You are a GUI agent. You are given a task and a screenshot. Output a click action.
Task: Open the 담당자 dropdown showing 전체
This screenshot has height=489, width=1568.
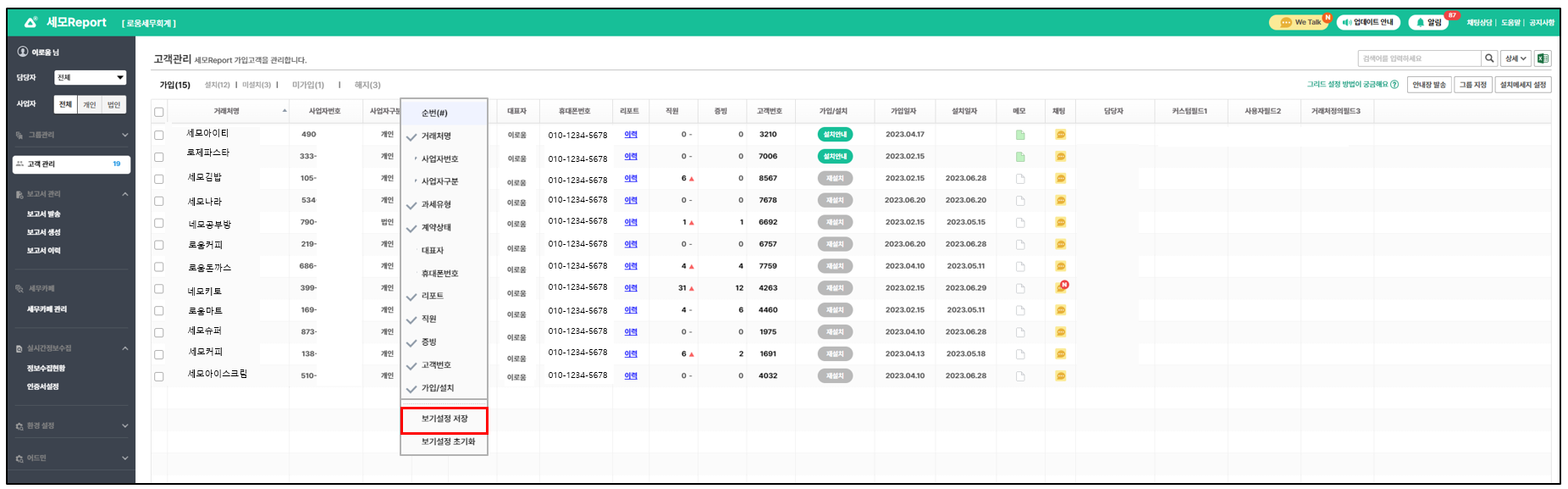click(90, 78)
